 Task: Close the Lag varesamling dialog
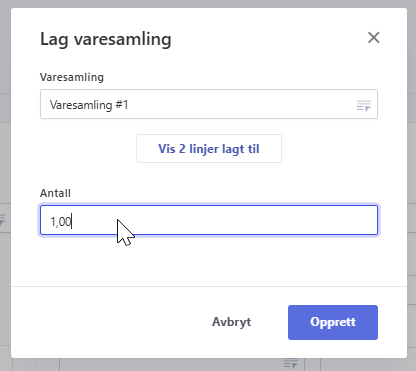click(373, 38)
